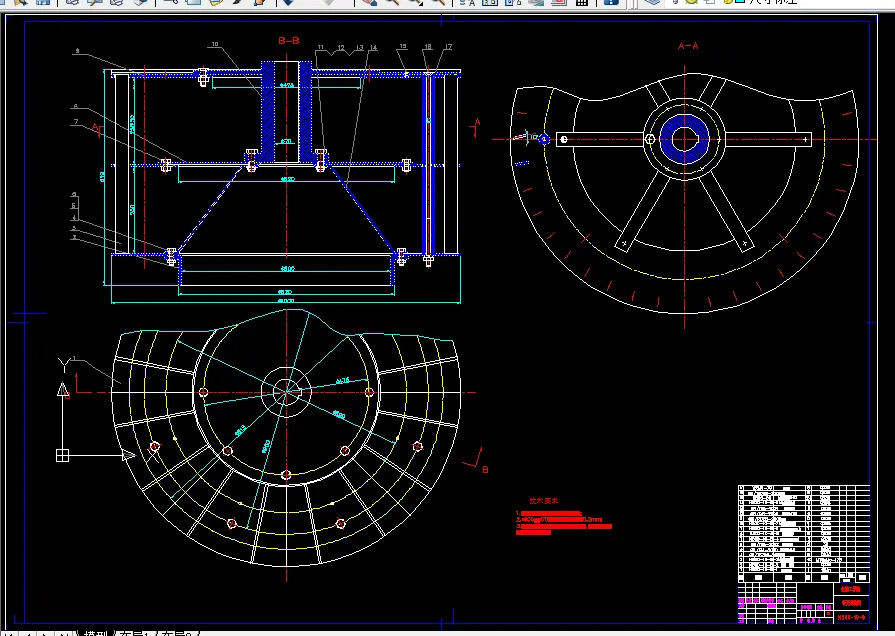Switch to the 布局2 layout tab
Viewport: 895px width, 636px height.
click(178, 633)
